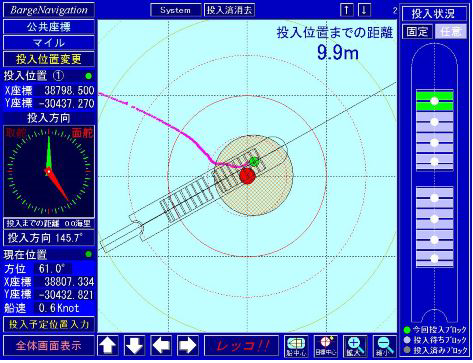This screenshot has height=363, width=473.
Task: Click the small up arrow in the top bar
Action: point(347,10)
